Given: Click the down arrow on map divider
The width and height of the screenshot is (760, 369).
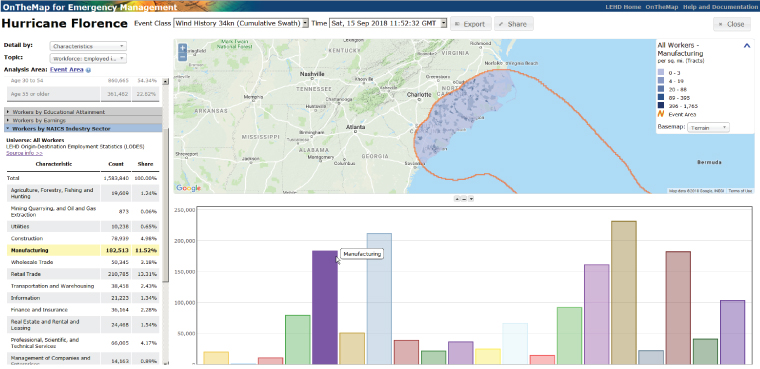Looking at the screenshot, I should pos(470,199).
